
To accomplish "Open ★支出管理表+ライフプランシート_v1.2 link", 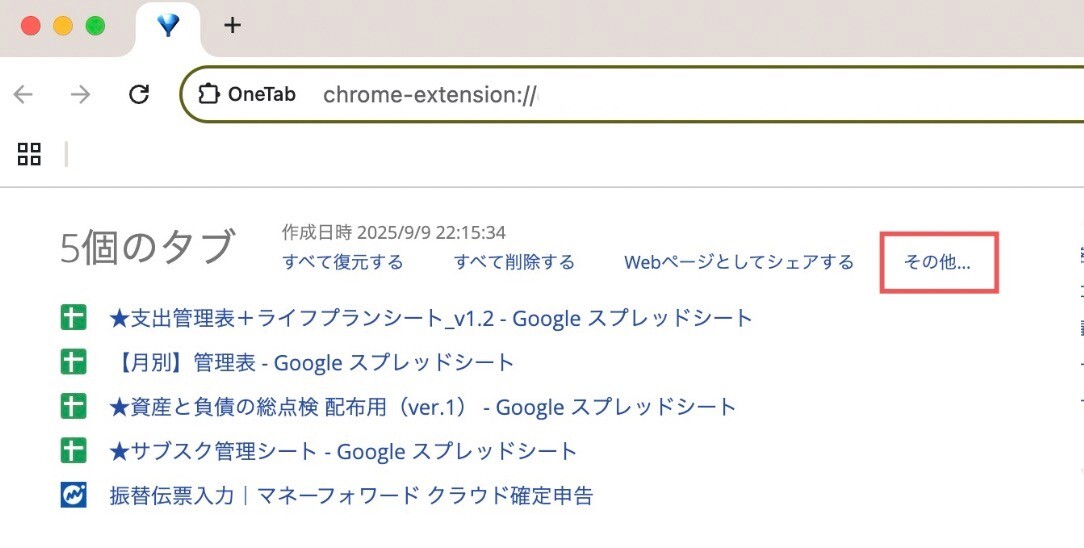I will [431, 318].
